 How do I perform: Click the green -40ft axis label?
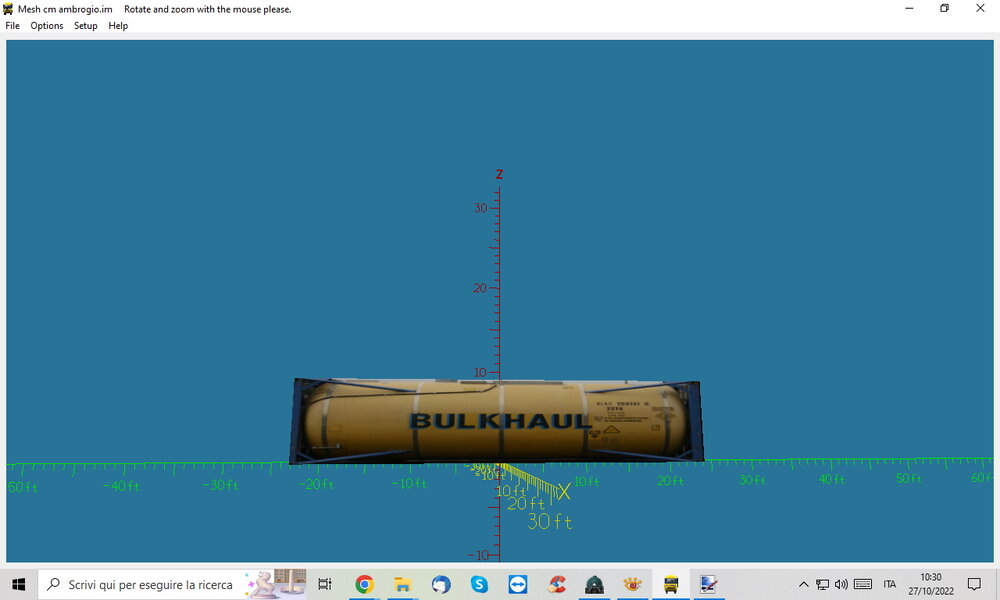pos(121,486)
